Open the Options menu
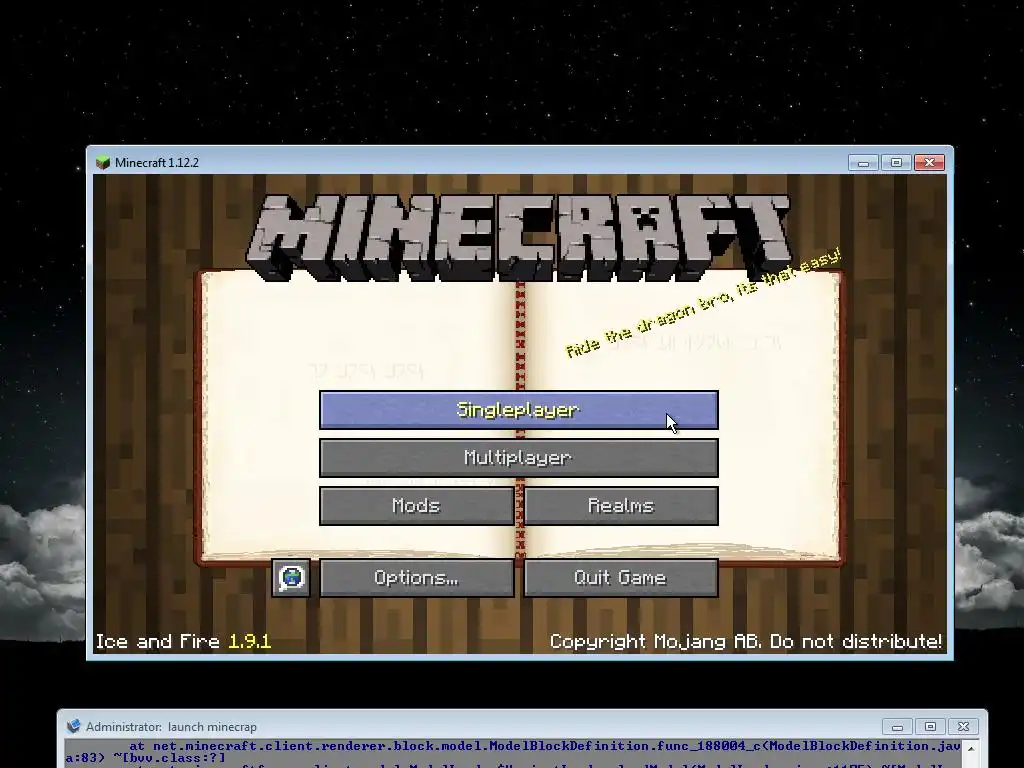This screenshot has width=1024, height=768. 417,577
